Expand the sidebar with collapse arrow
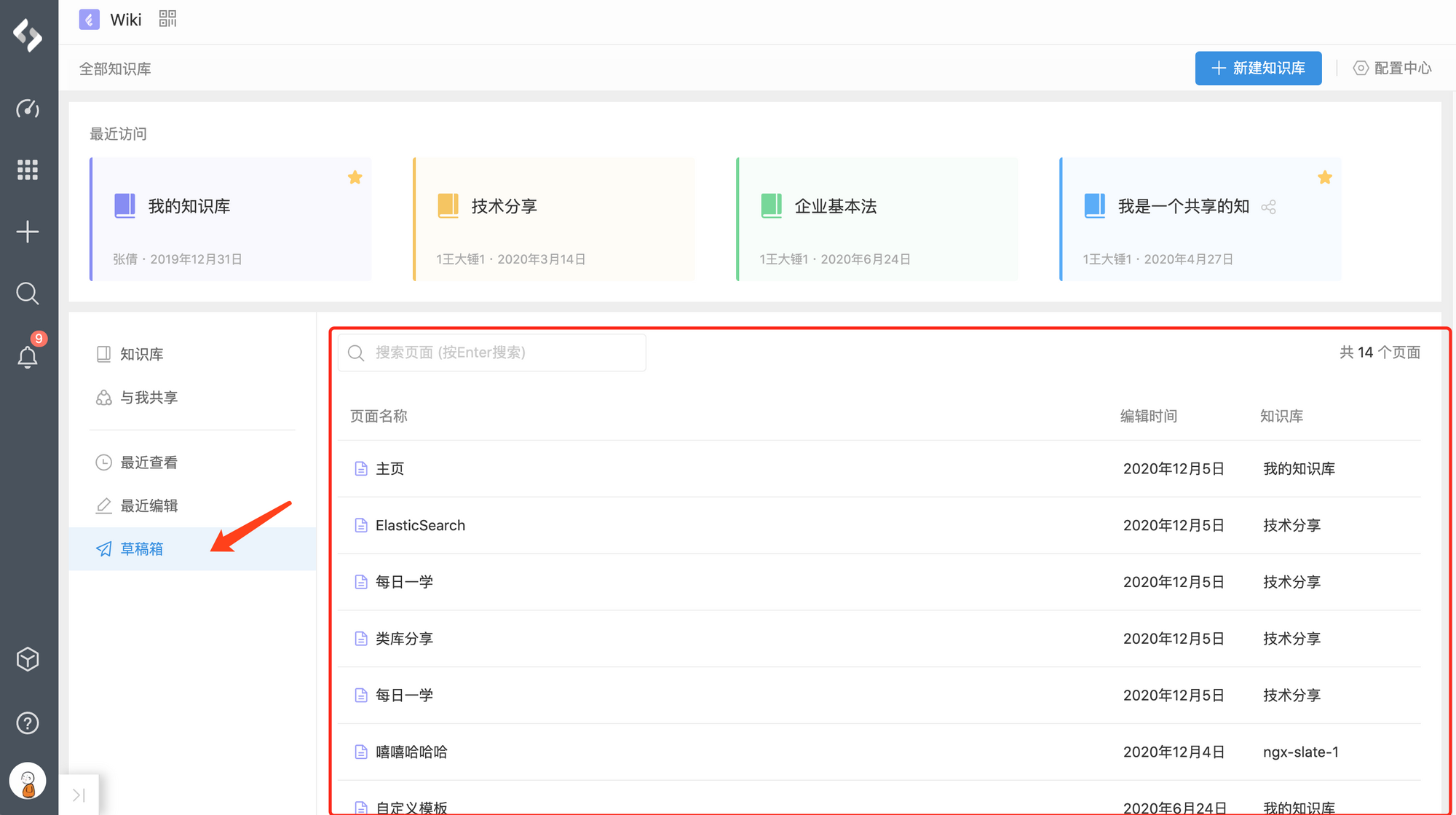This screenshot has width=1456, height=815. click(x=79, y=795)
